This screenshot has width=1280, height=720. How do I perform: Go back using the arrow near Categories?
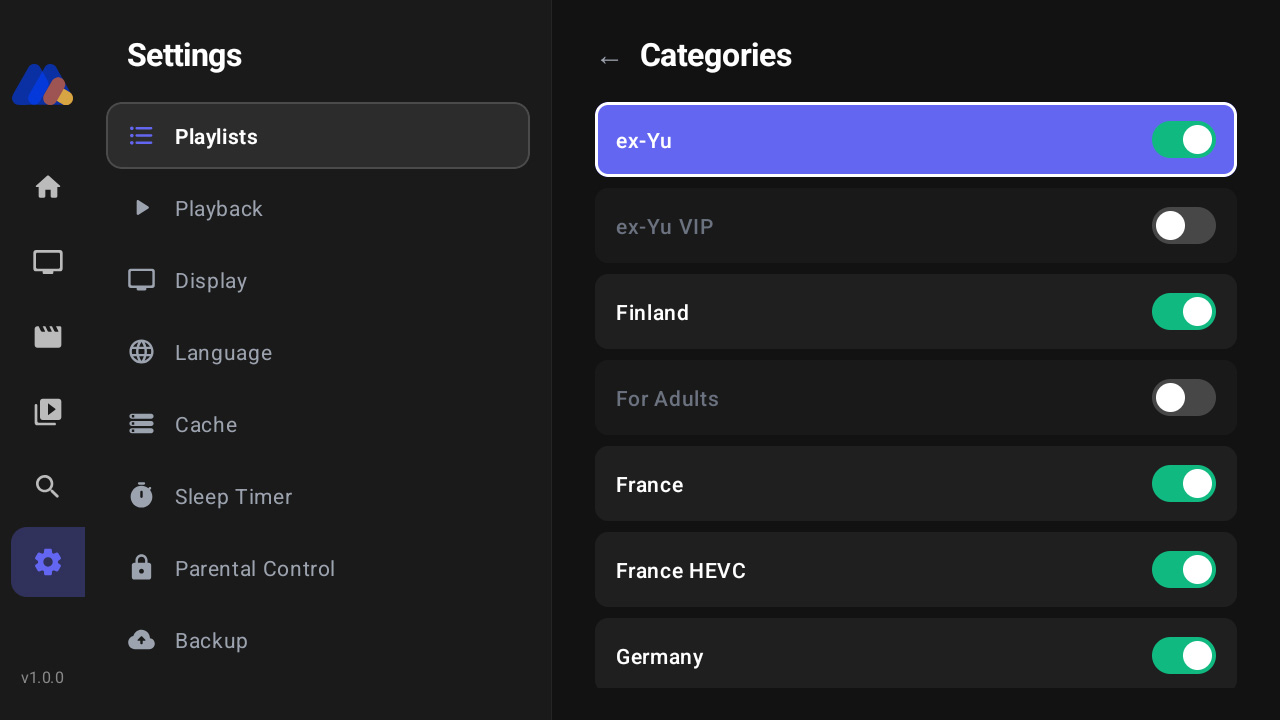[609, 59]
